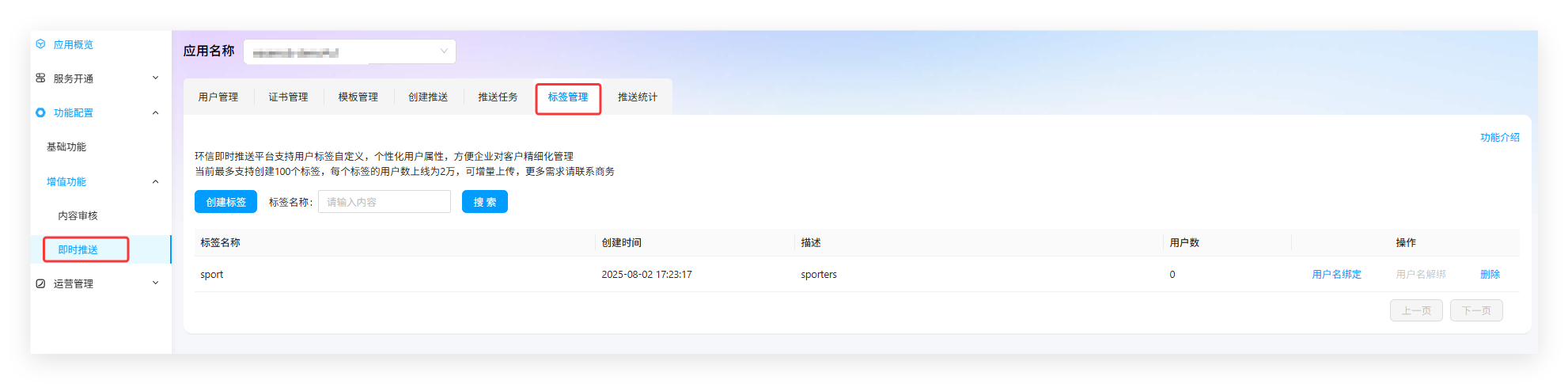Open the 证书管理 tab
Image resolution: width=1568 pixels, height=384 pixels.
(288, 97)
